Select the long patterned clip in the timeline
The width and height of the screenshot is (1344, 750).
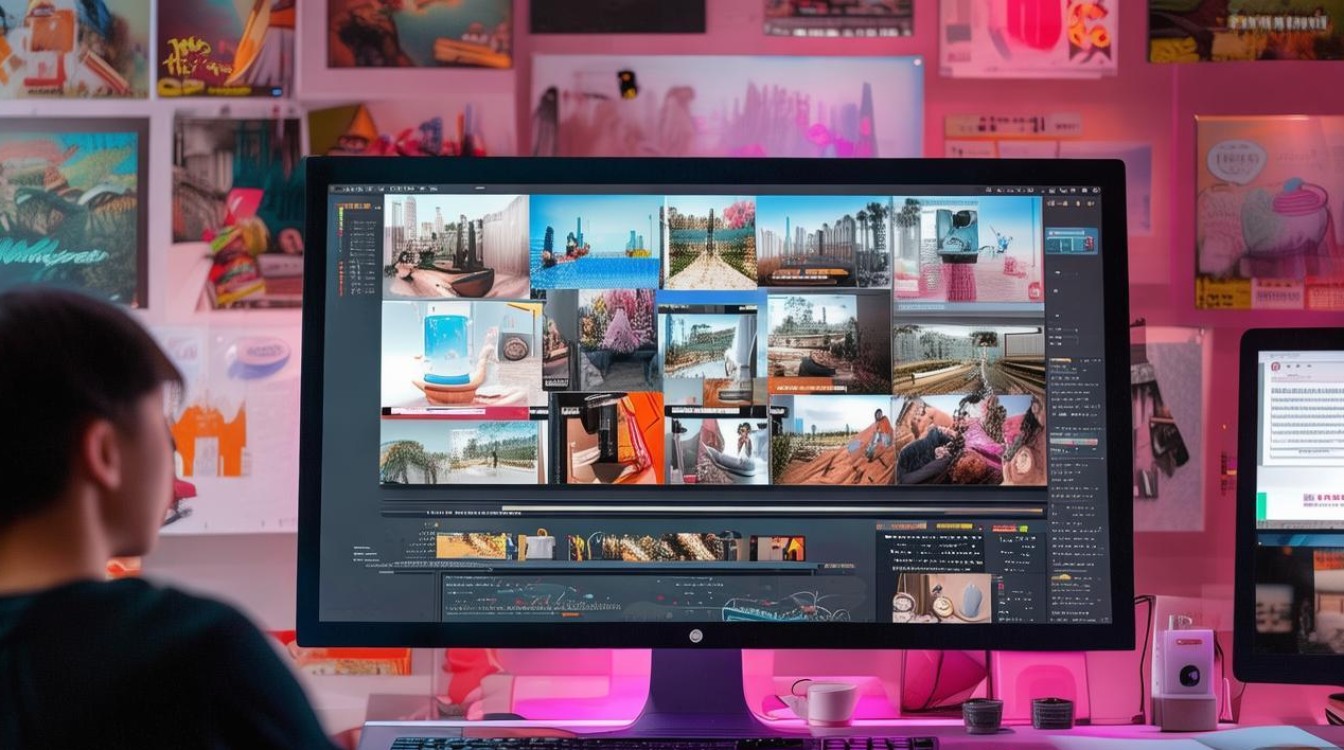point(653,546)
